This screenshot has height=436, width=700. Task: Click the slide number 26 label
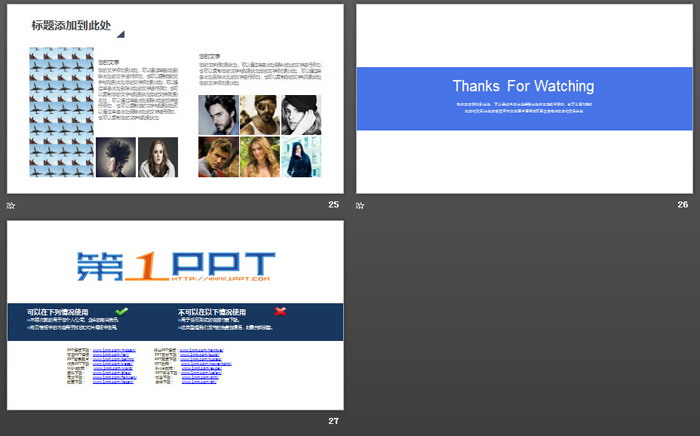(x=682, y=205)
